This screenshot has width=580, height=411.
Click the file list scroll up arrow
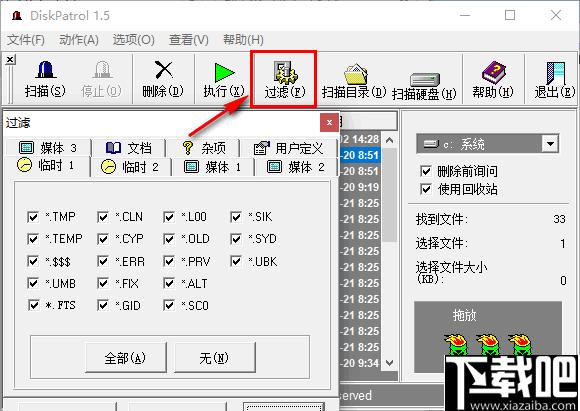(389, 140)
